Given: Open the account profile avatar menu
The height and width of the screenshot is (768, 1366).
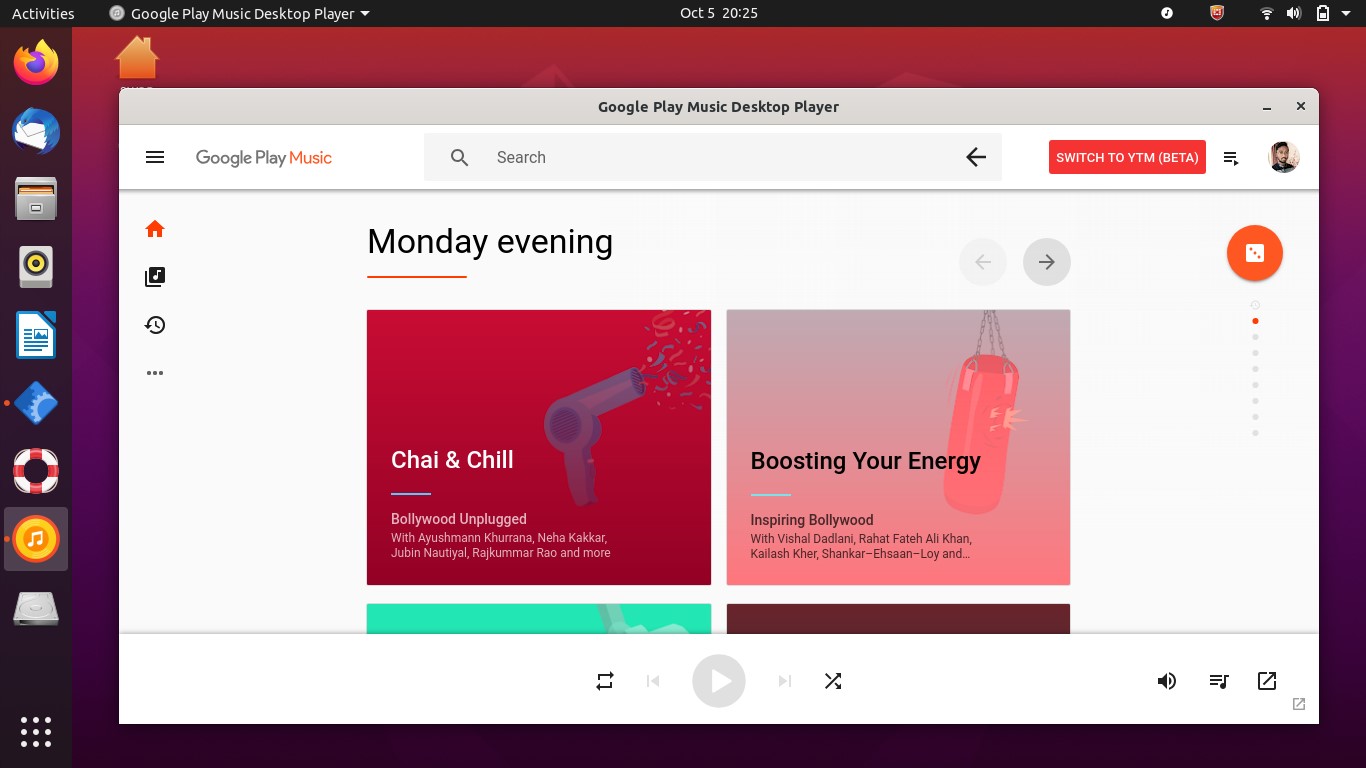Looking at the screenshot, I should (x=1284, y=157).
